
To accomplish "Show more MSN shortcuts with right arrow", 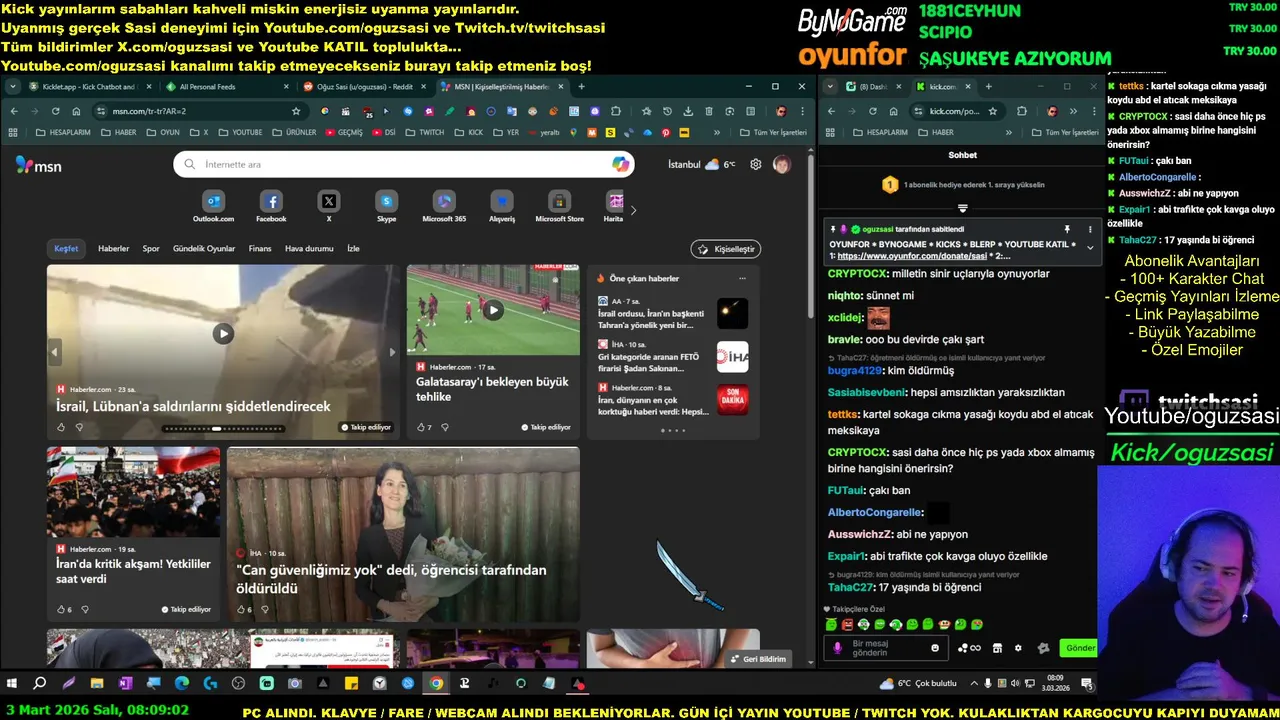I will pyautogui.click(x=633, y=210).
